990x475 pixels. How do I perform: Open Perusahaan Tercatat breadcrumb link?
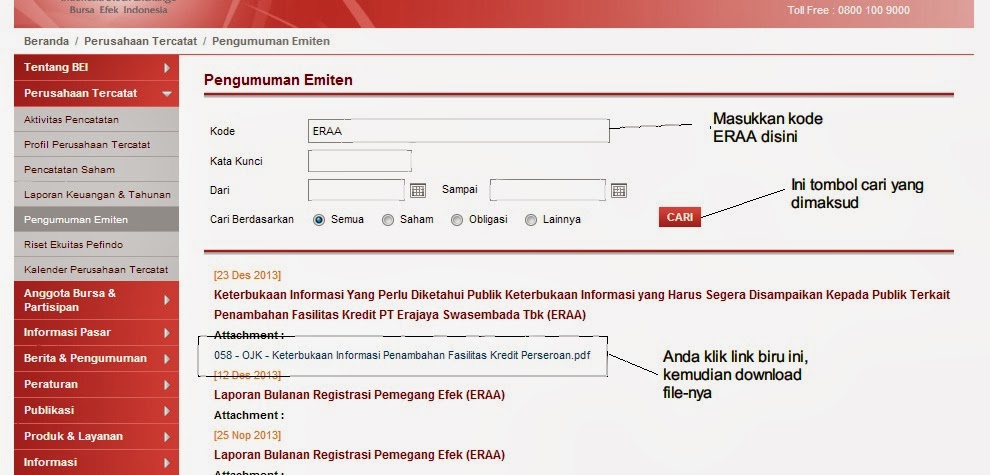[142, 41]
